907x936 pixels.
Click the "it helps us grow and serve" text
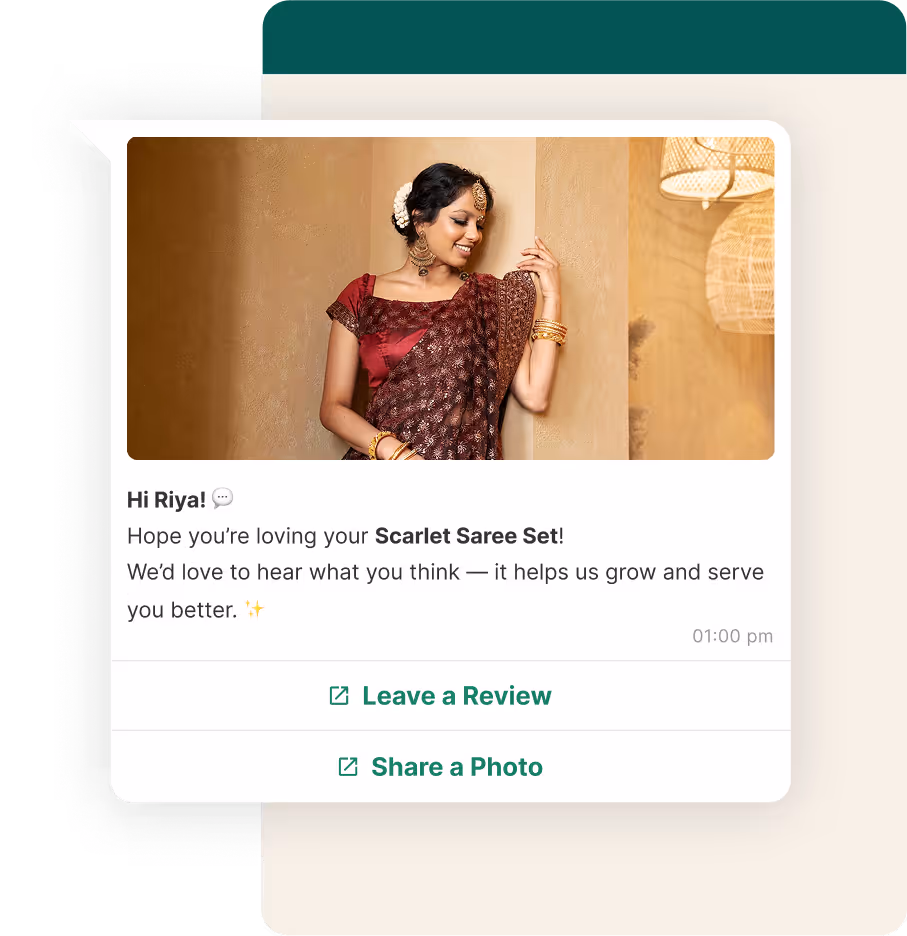[x=629, y=572]
